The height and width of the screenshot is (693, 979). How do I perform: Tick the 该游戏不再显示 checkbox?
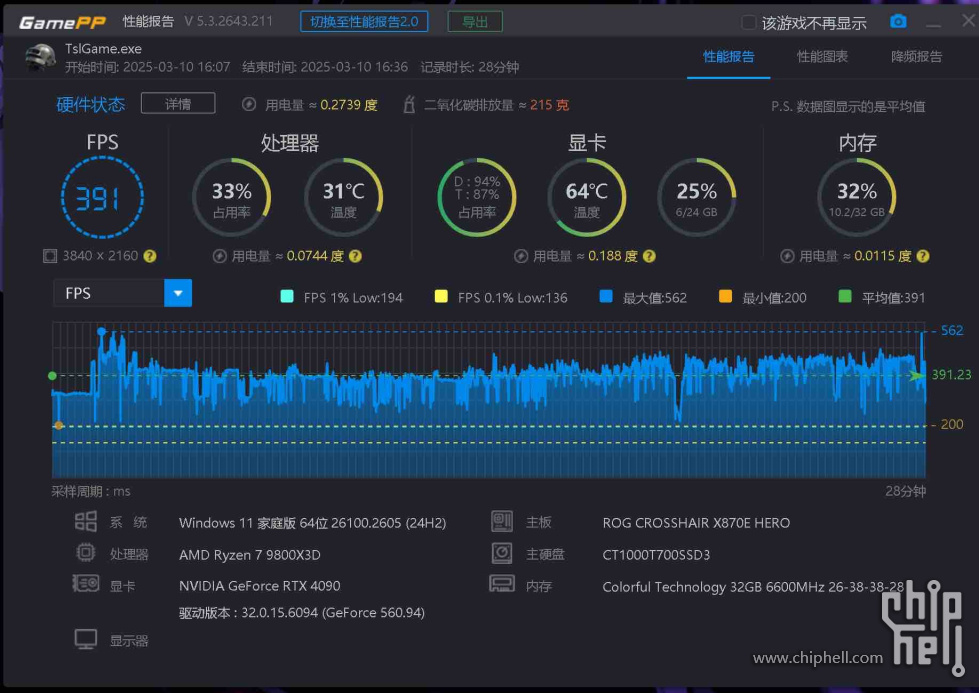coord(748,23)
